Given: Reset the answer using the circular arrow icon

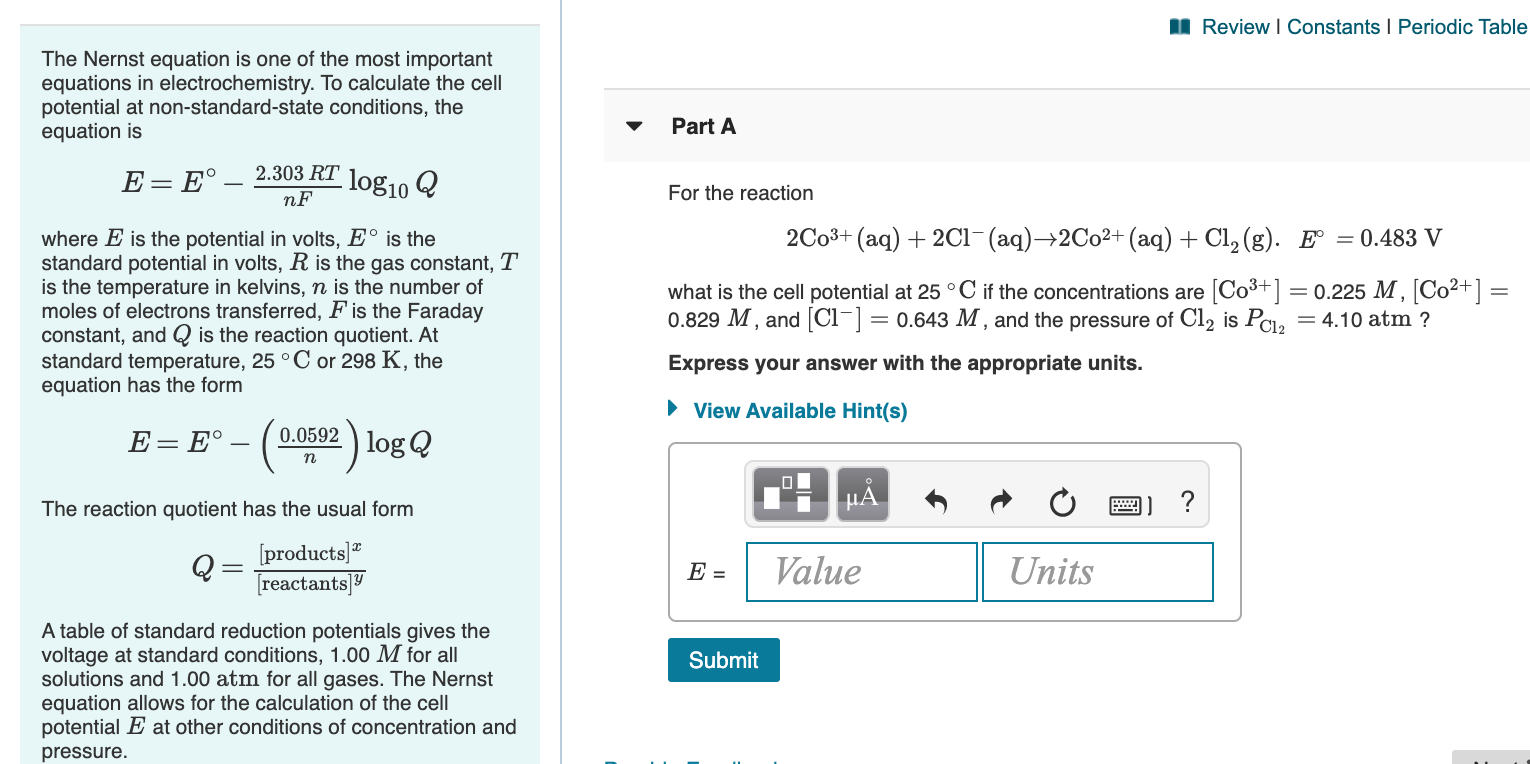Looking at the screenshot, I should coord(1063,503).
